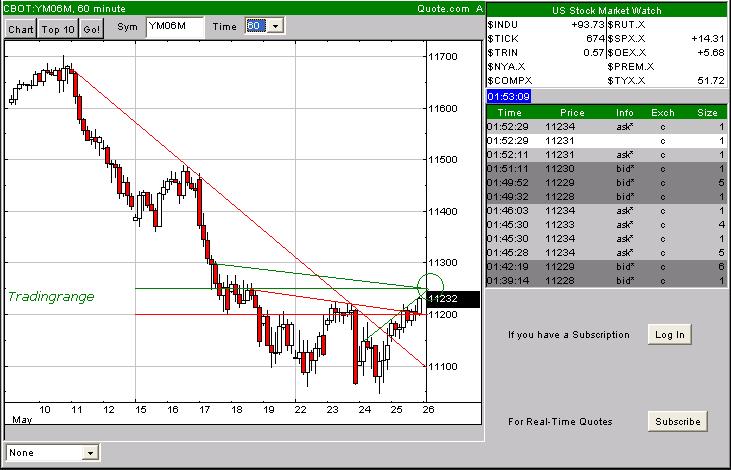Screen dimensions: 731x470
Task: Click the Size column header
Action: pos(707,112)
